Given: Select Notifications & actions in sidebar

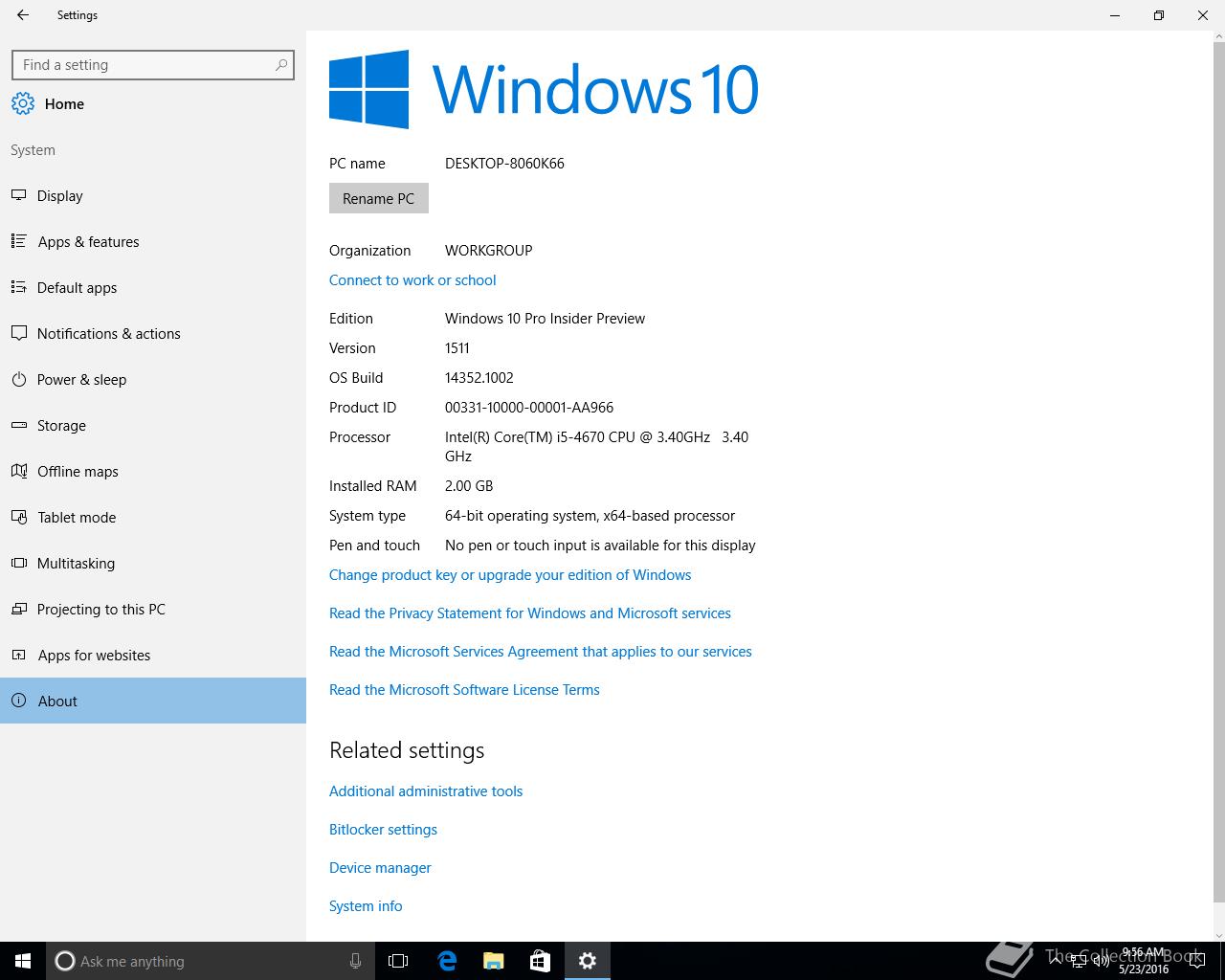Looking at the screenshot, I should (108, 334).
